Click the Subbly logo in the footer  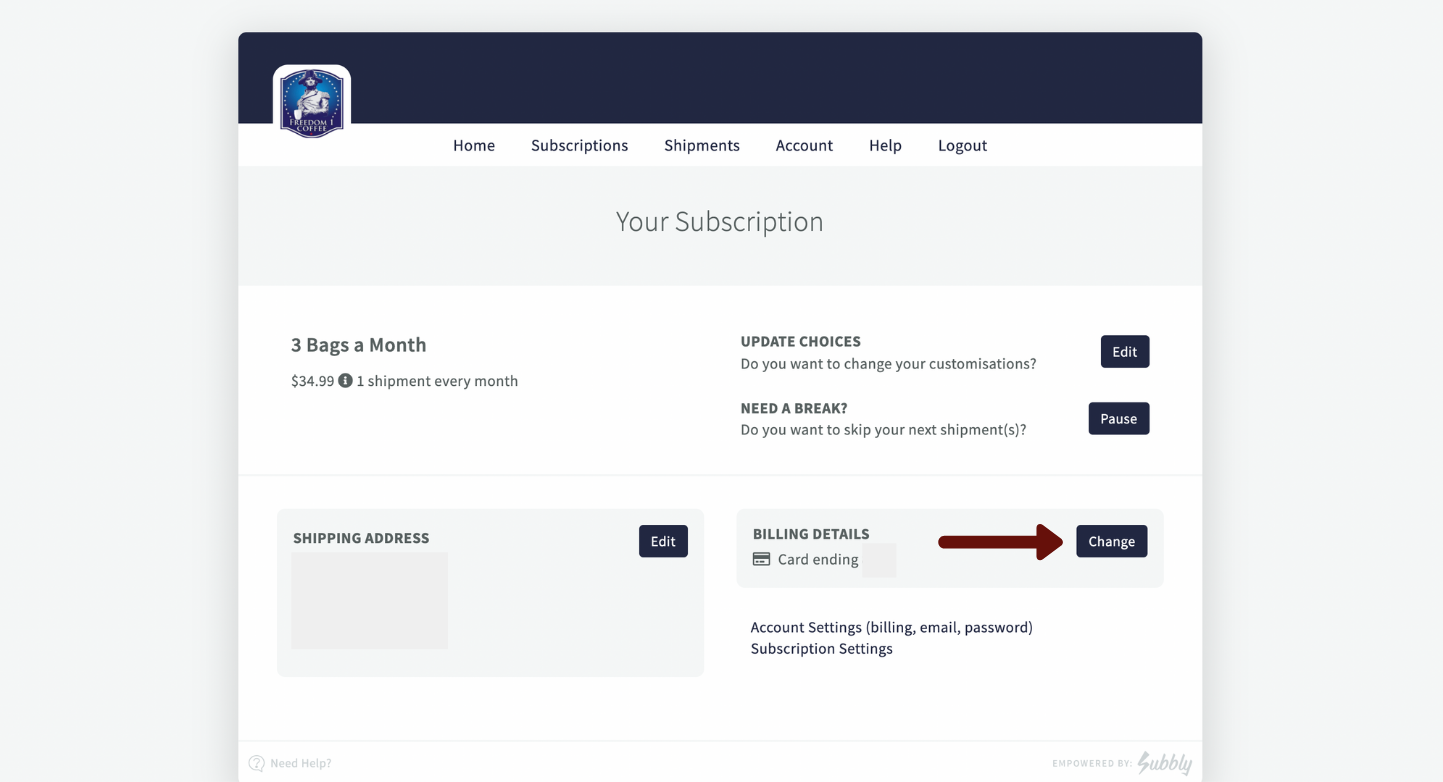(1165, 762)
